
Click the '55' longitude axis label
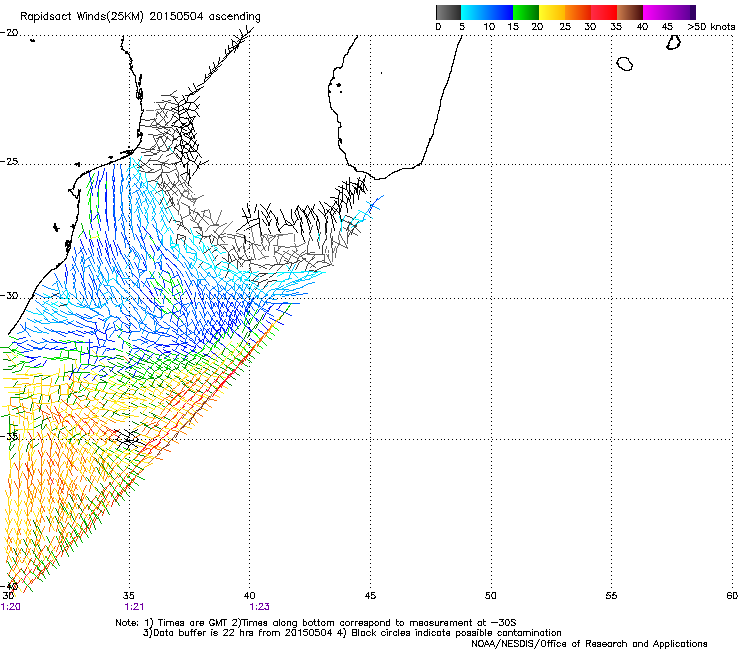(x=611, y=596)
